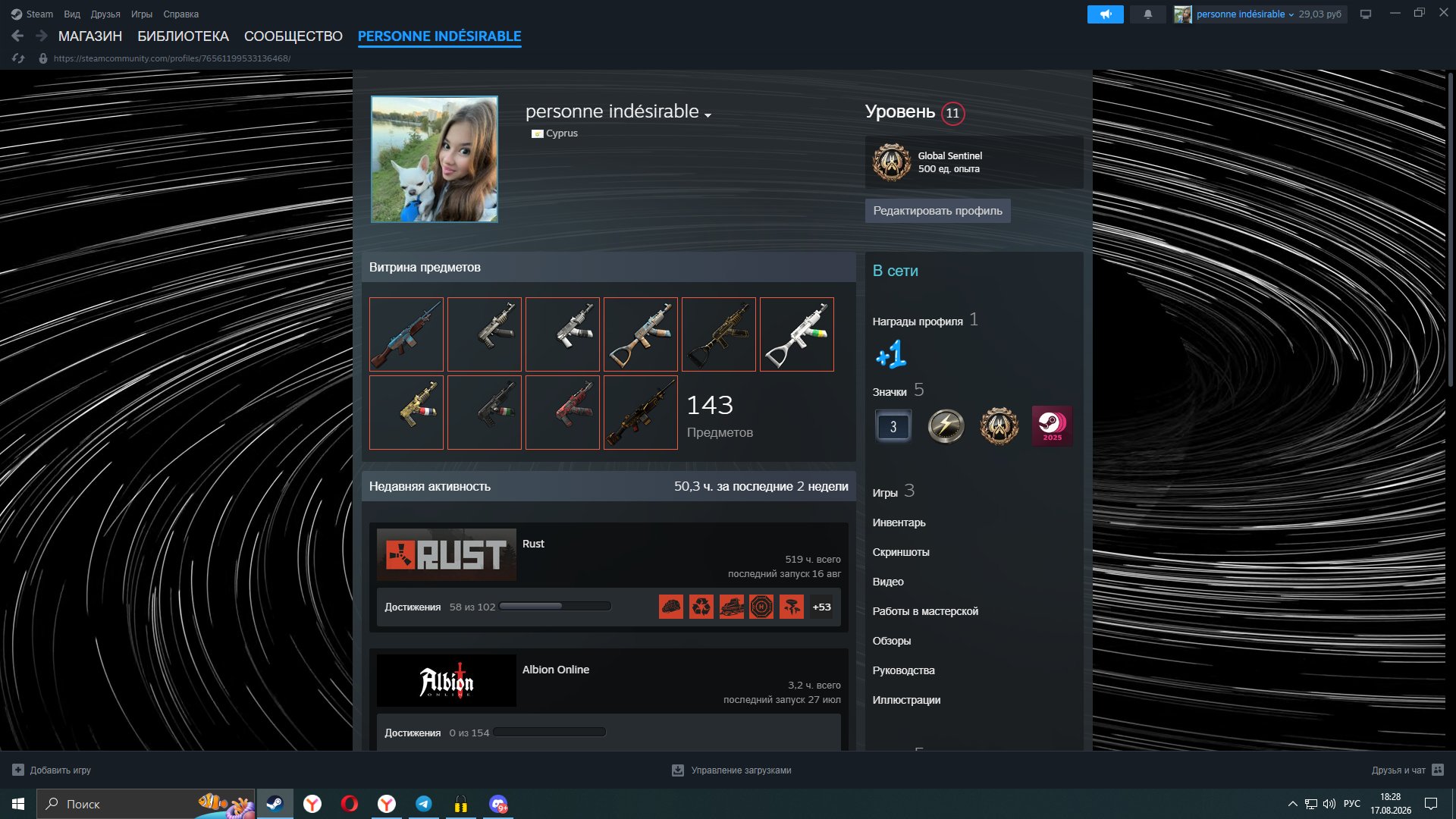Open Steam announcements megaphone button
Image resolution: width=1456 pixels, height=819 pixels.
[x=1105, y=14]
